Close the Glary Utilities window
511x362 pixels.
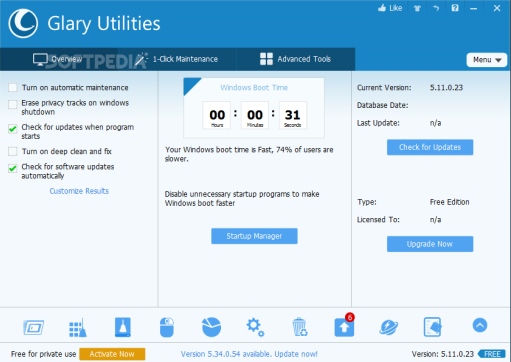(497, 8)
